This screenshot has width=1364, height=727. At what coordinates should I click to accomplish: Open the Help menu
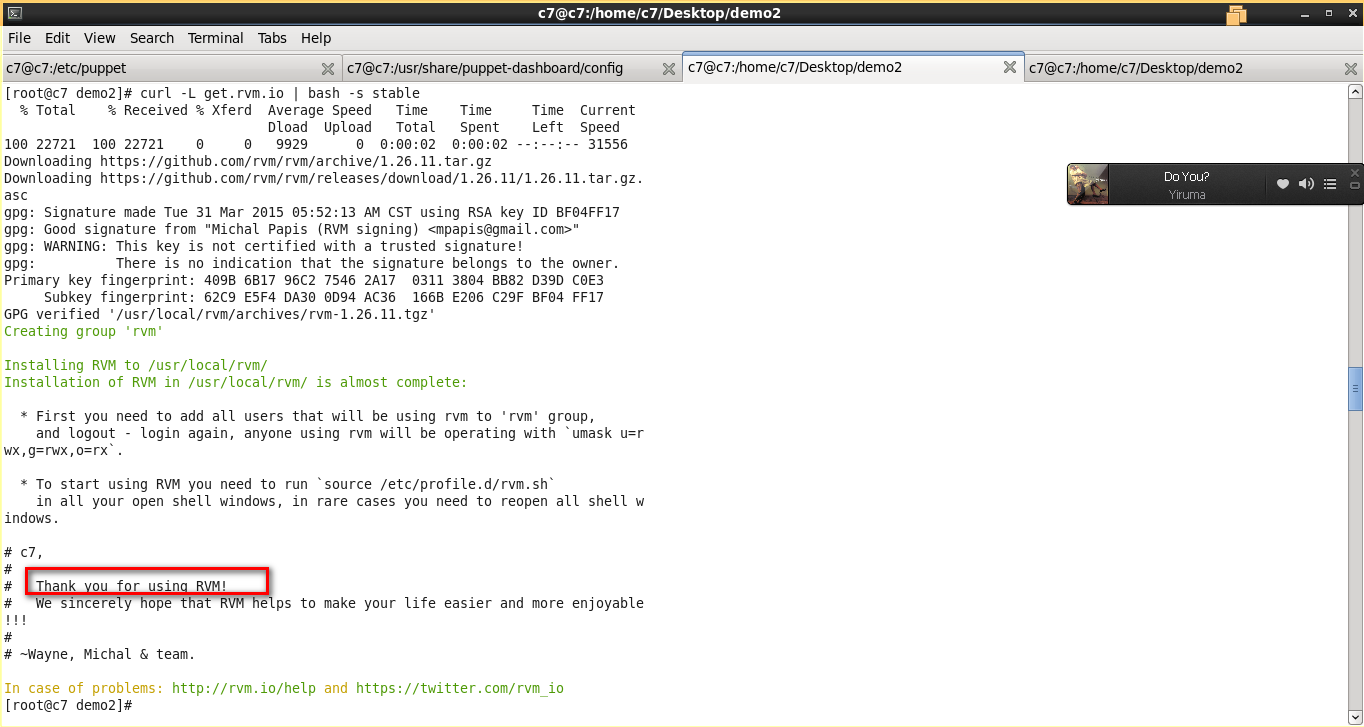point(316,38)
